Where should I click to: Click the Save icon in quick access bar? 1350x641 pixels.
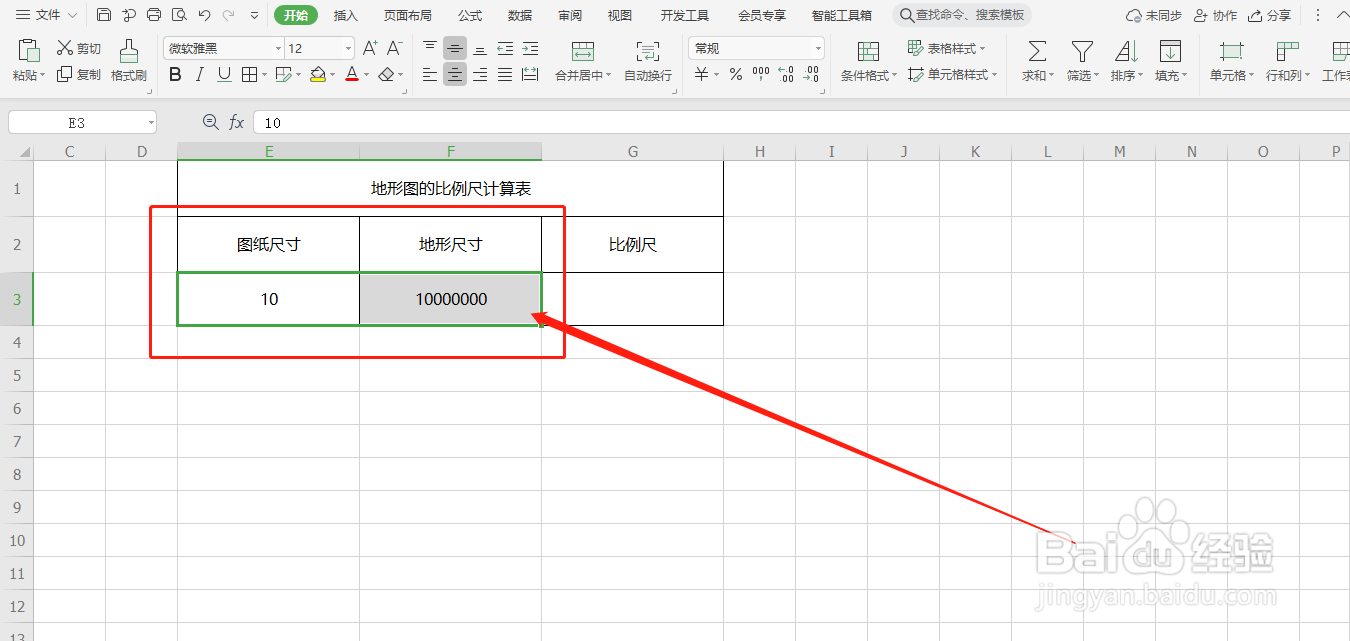[x=104, y=15]
